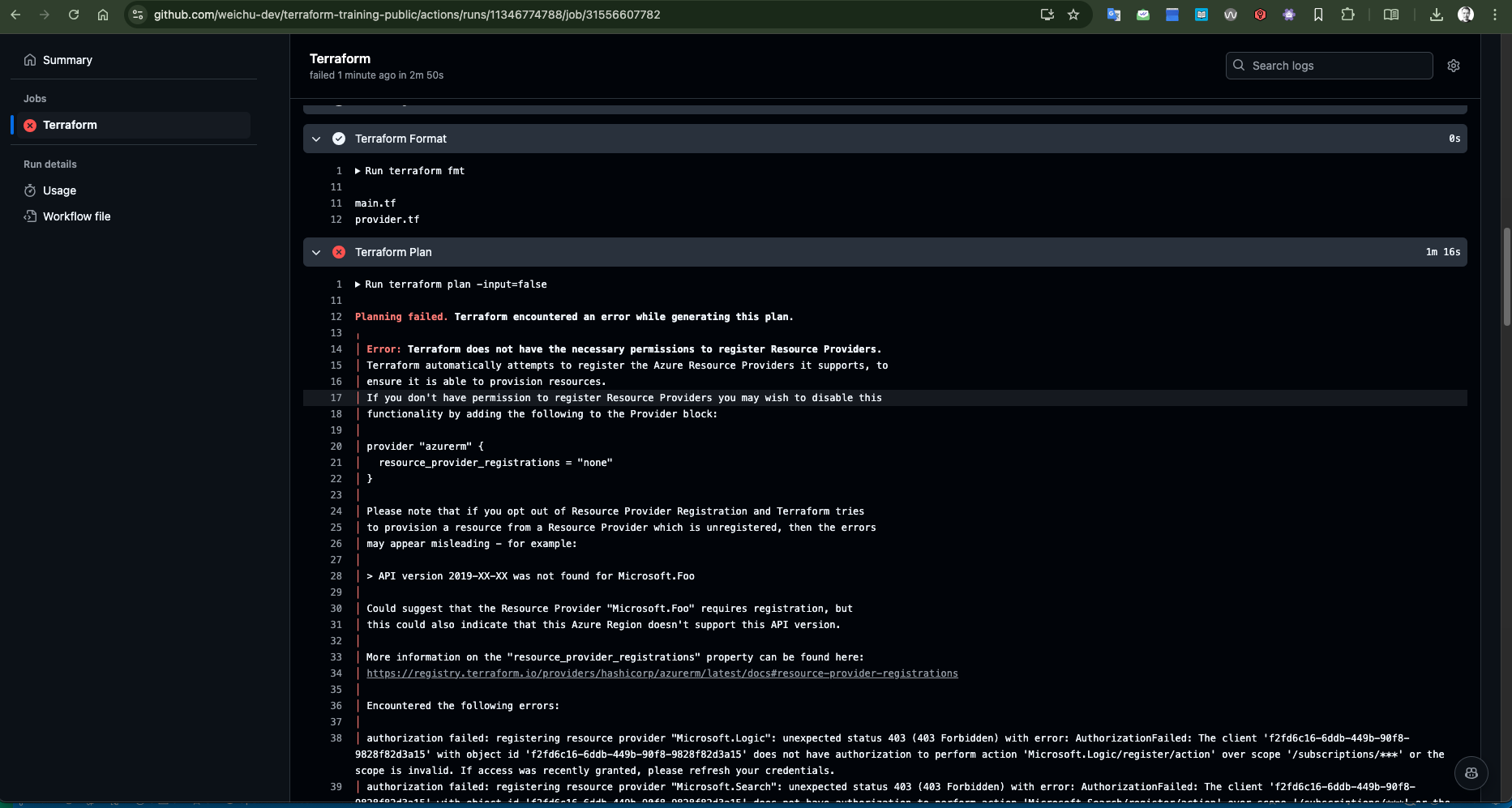
Task: Click the 'Run details' sidebar heading
Action: (x=50, y=165)
